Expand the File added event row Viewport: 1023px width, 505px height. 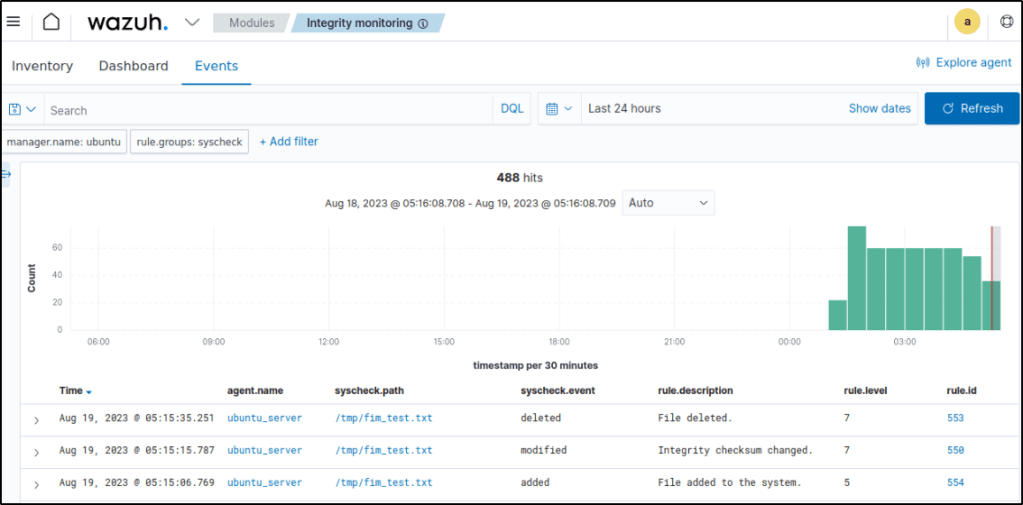[x=36, y=484]
